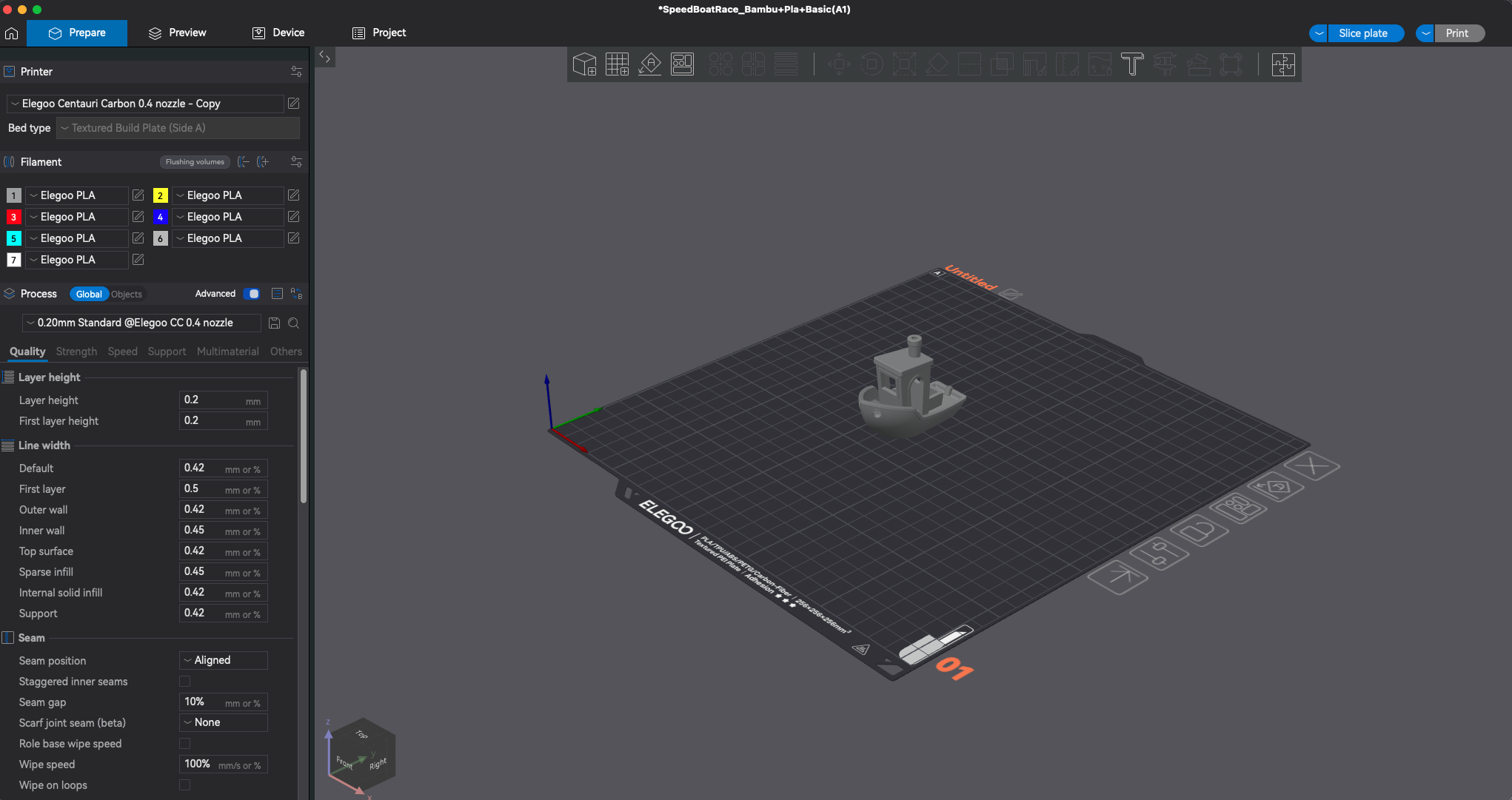Click the Arrange all objects icon
Viewport: 1512px width, 800px height.
[682, 64]
